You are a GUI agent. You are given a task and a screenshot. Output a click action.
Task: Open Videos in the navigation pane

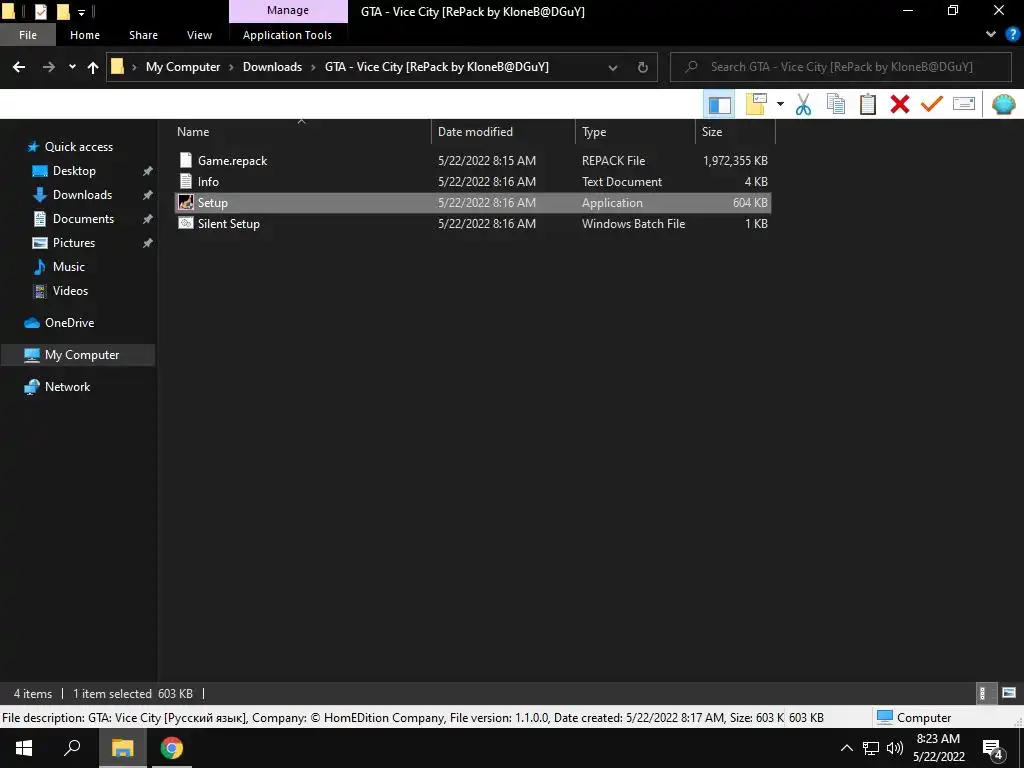(x=70, y=291)
